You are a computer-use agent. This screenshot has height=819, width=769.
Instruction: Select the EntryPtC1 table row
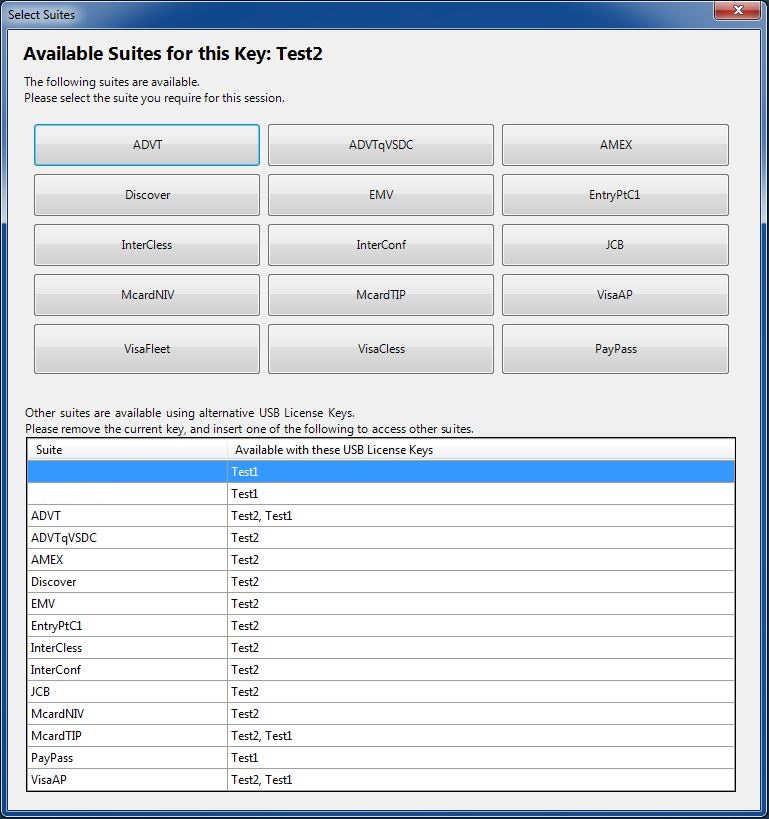pos(381,625)
